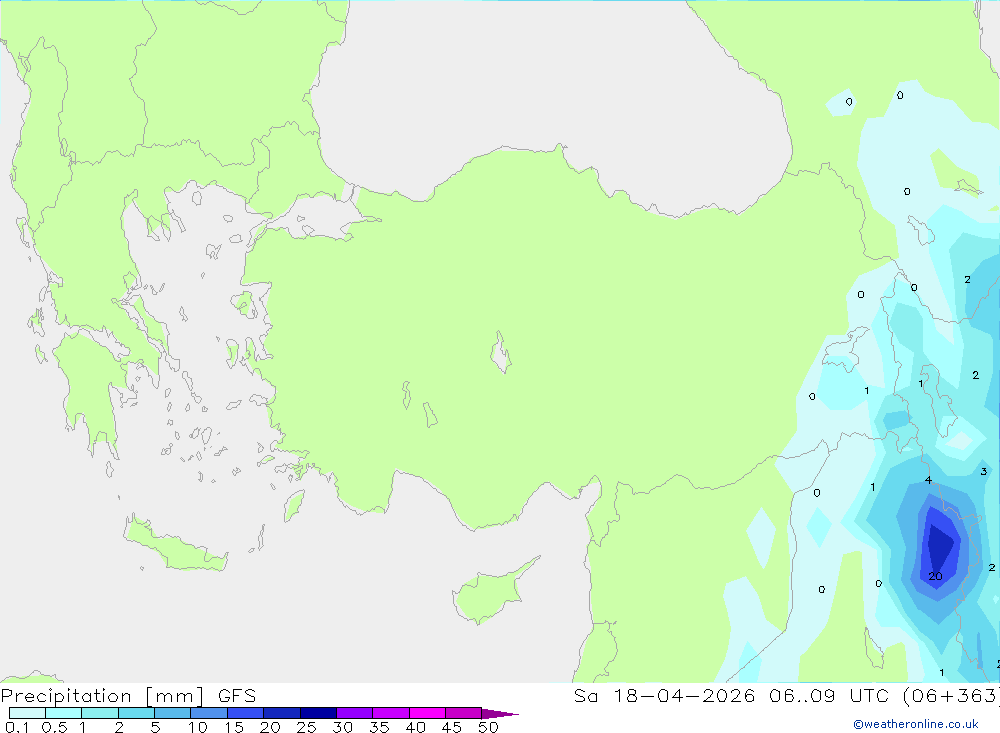Click the 'Precipitation [mm]' title text
This screenshot has height=733, width=1000.
pos(103,696)
